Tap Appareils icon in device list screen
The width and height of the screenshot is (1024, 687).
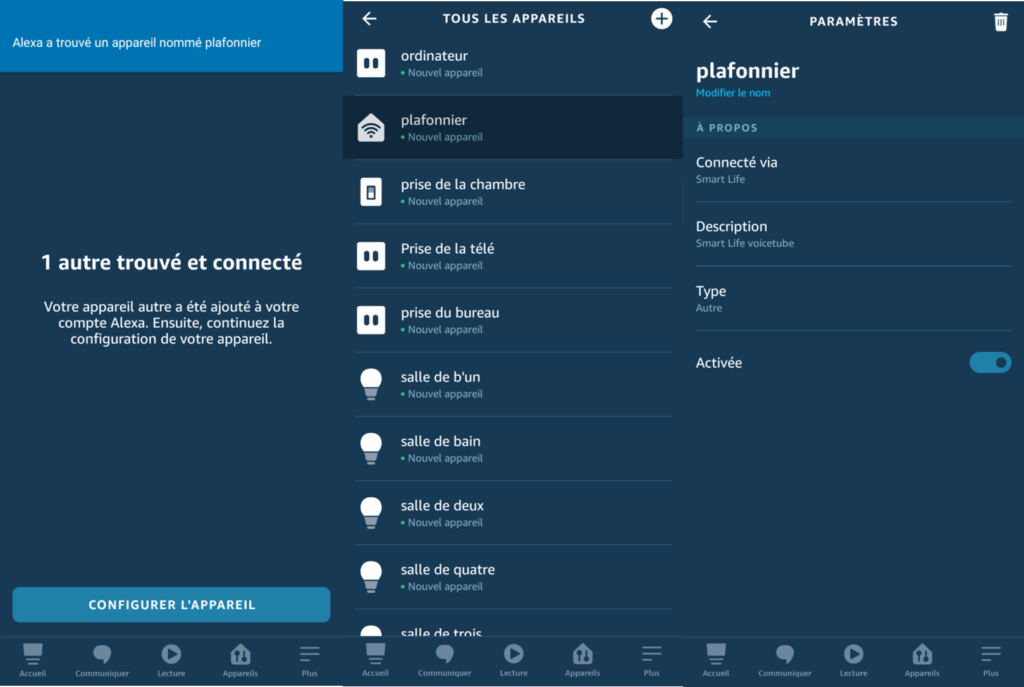tap(583, 654)
